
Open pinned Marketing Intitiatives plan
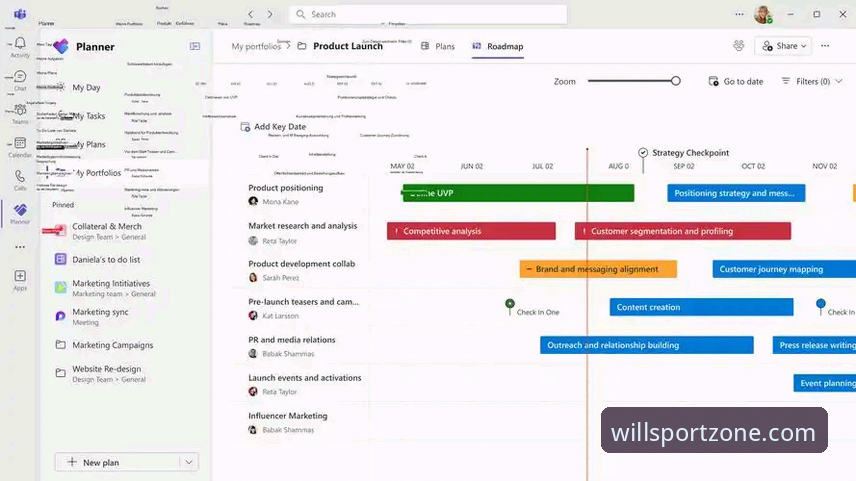coord(105,288)
